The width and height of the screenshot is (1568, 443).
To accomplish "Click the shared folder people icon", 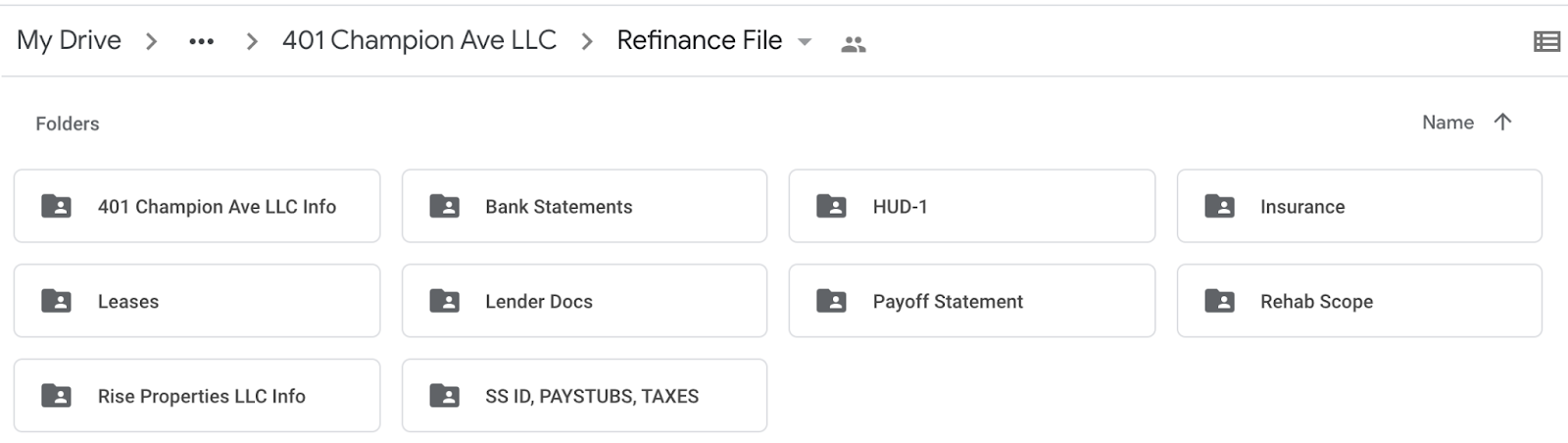I will point(853,43).
